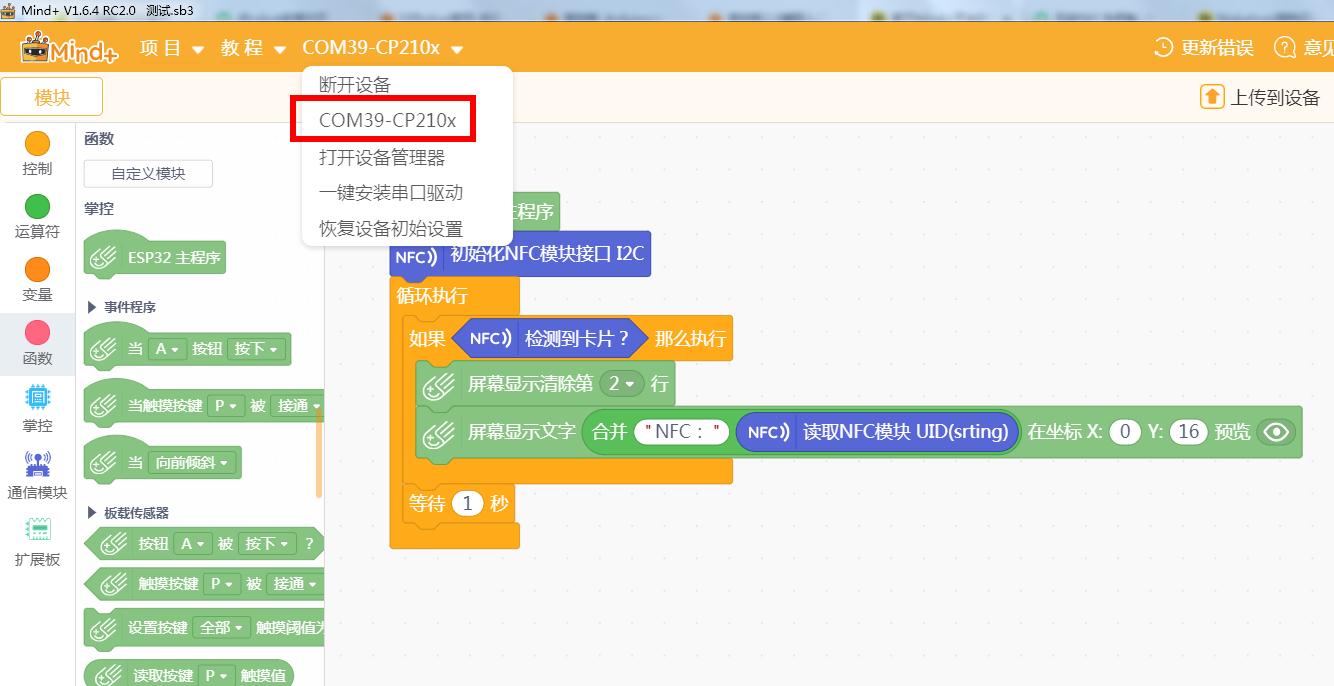Open 全部 dropdown in 设置按键 block
Viewport: 1334px width, 686px height.
click(222, 628)
